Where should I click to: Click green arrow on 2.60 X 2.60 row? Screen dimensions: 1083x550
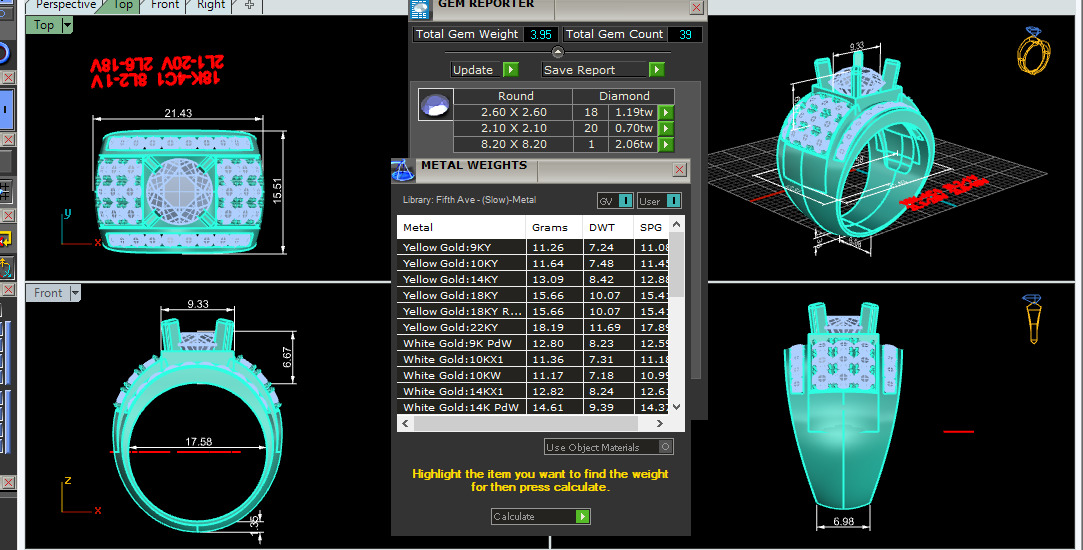[665, 112]
